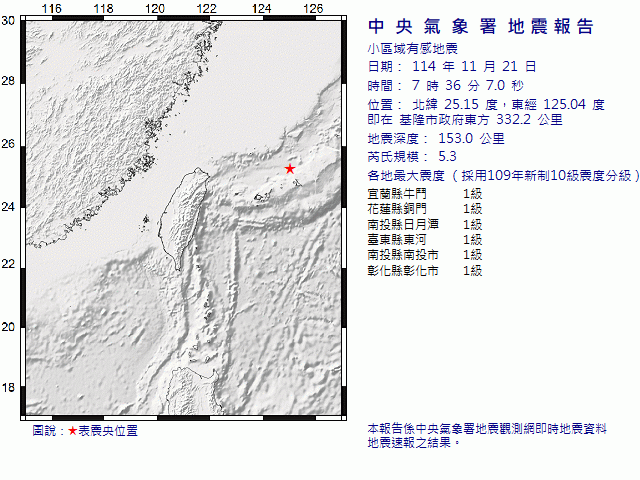The height and width of the screenshot is (480, 640).
Task: Click the latitude label 18 beside the map
Action: 8,388
